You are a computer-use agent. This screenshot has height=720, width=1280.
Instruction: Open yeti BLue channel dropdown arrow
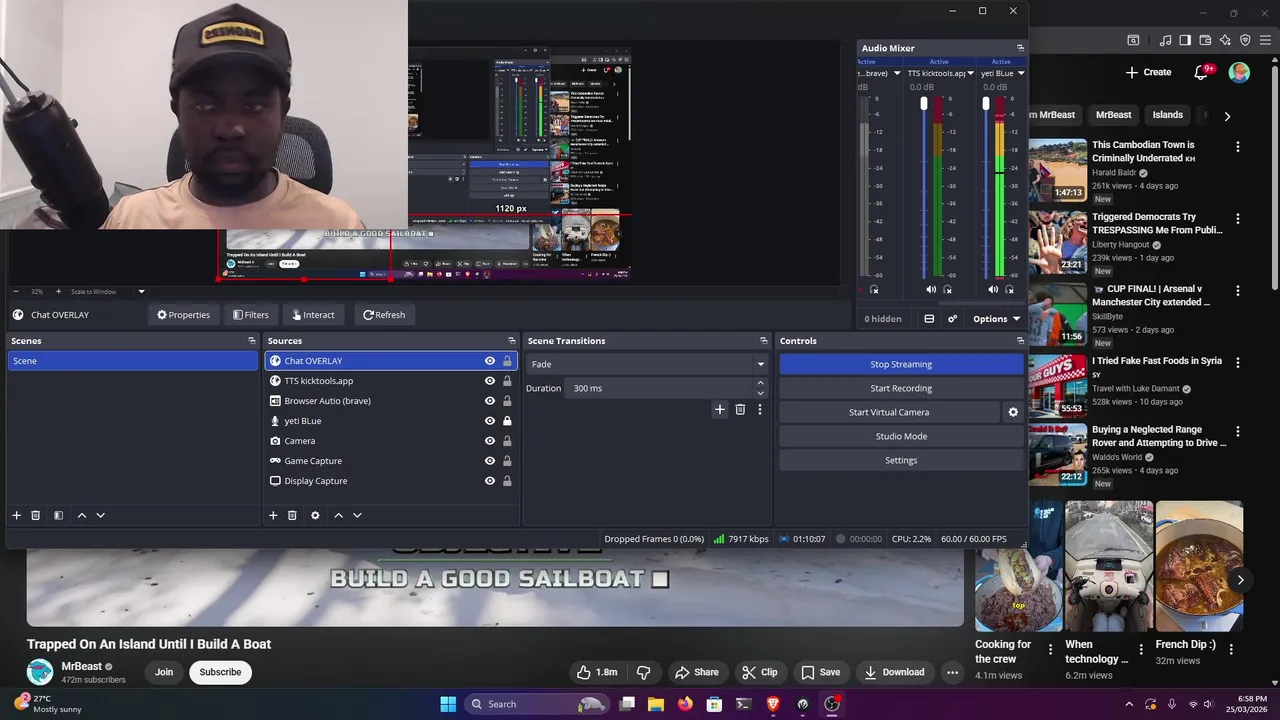(x=1020, y=73)
